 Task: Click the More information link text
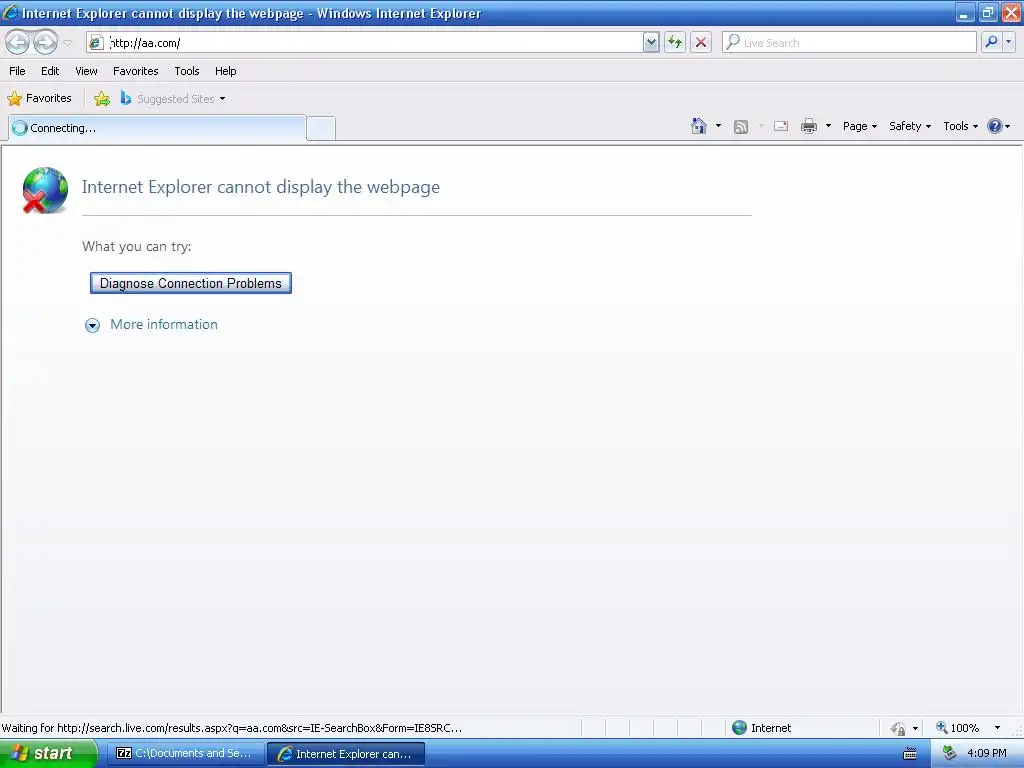tap(164, 325)
